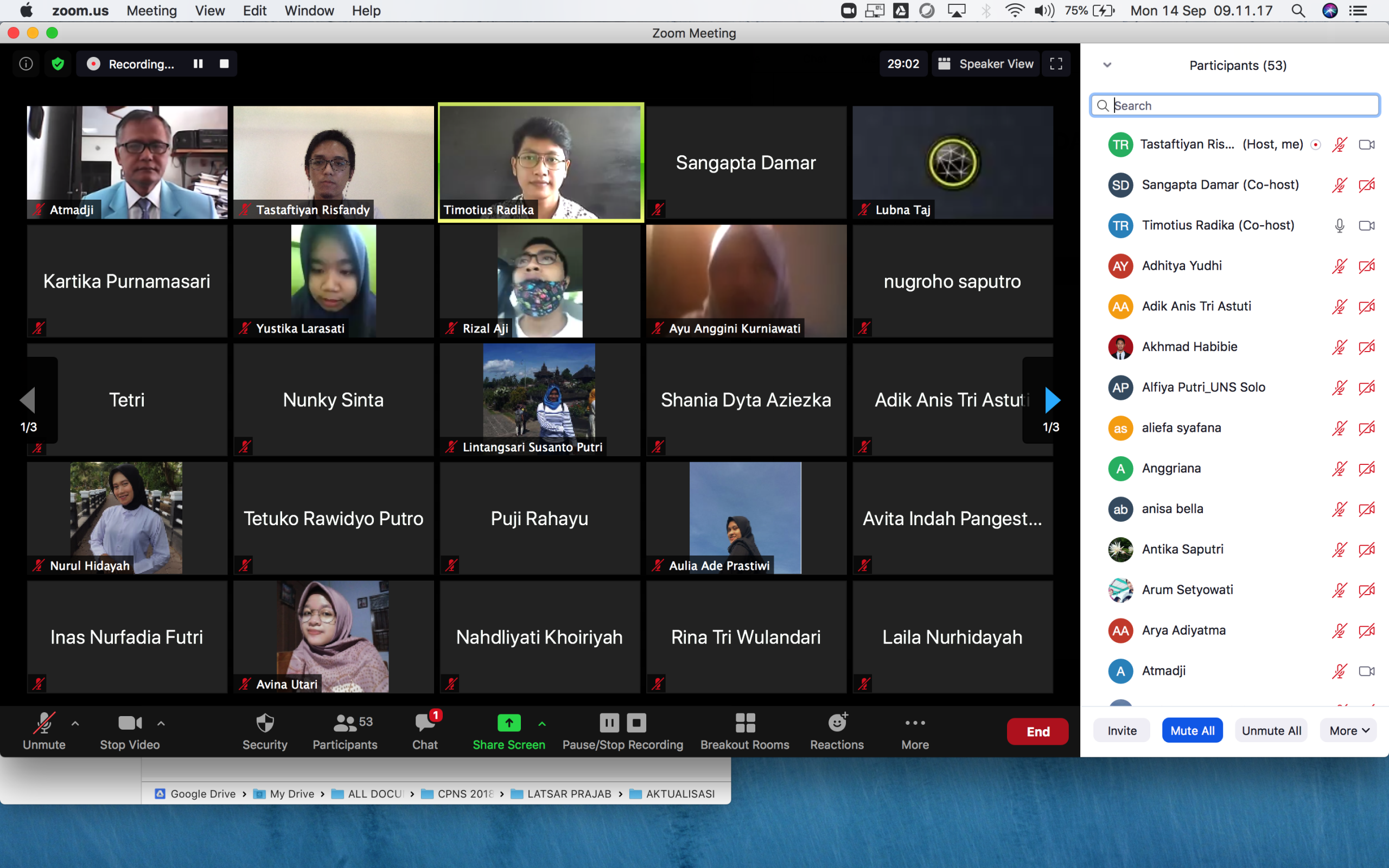
Task: Click Timotius Radika (Co-host) camera icon in list
Action: tap(1367, 226)
